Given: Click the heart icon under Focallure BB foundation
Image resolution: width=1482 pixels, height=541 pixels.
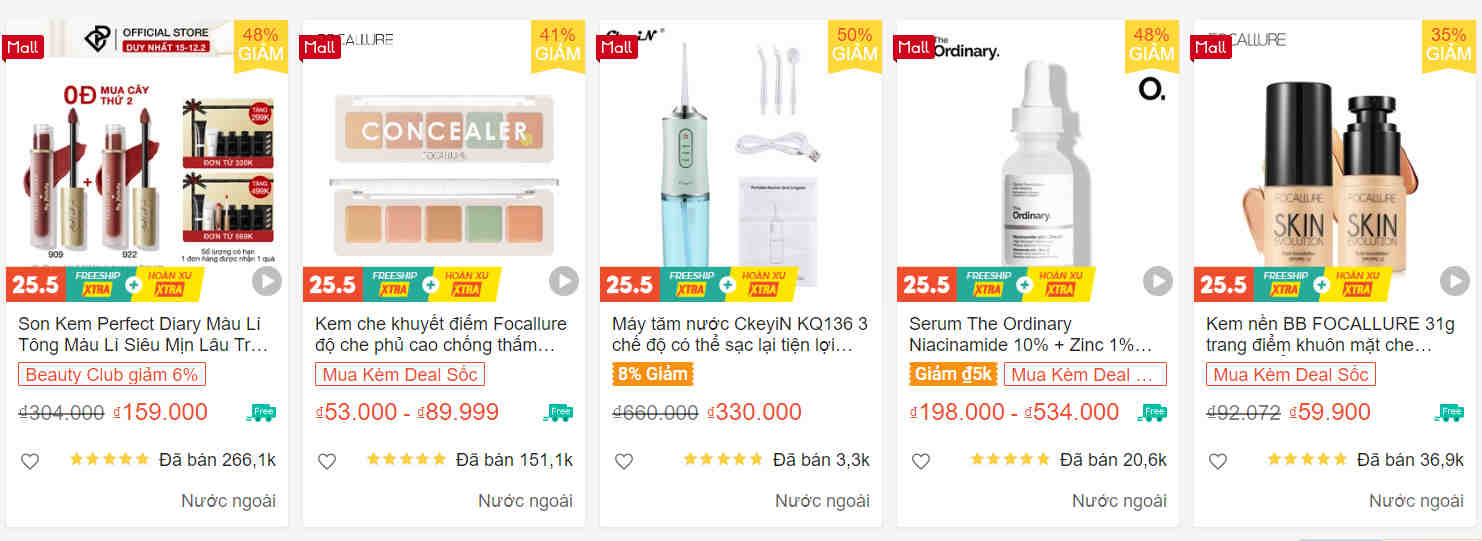Looking at the screenshot, I should 1218,461.
